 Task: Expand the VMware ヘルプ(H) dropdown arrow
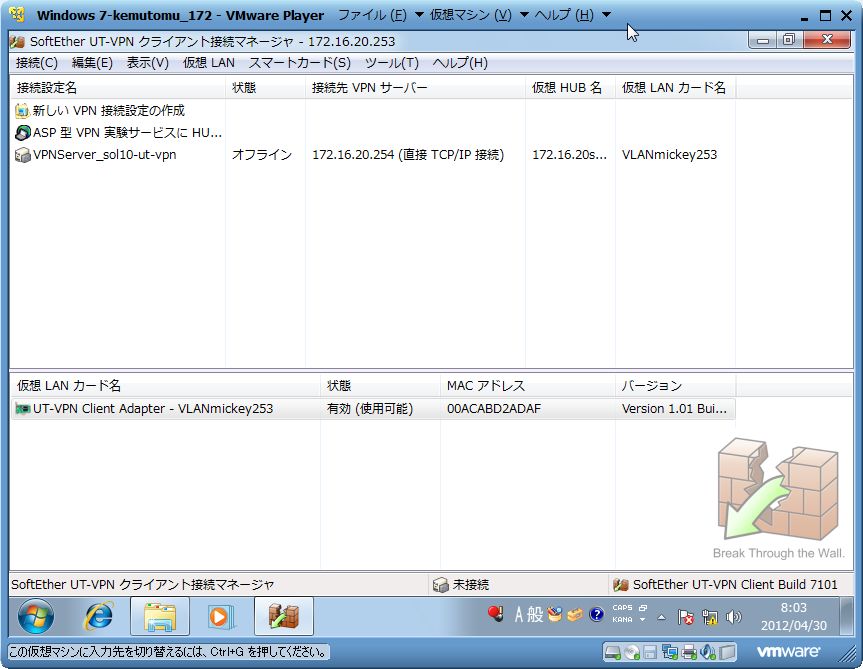(x=607, y=15)
